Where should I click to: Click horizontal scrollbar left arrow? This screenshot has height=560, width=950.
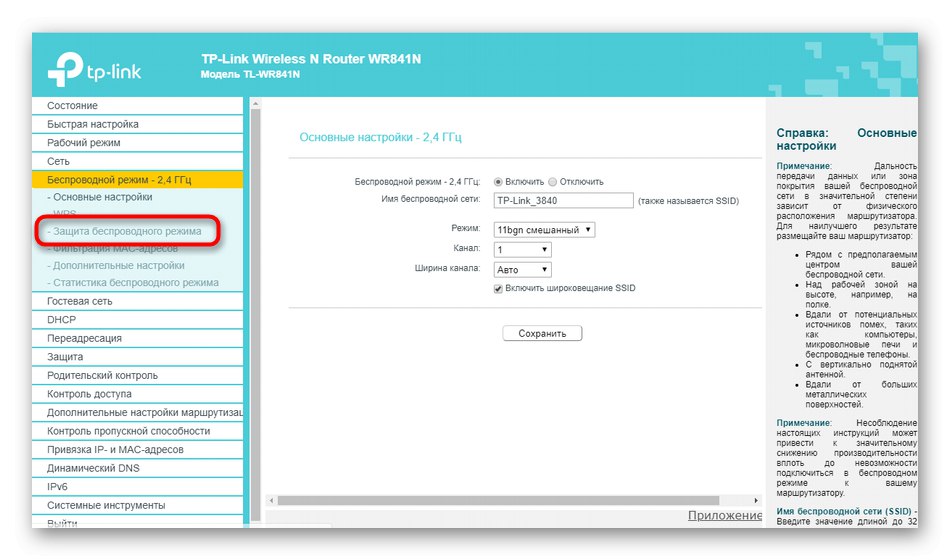271,501
